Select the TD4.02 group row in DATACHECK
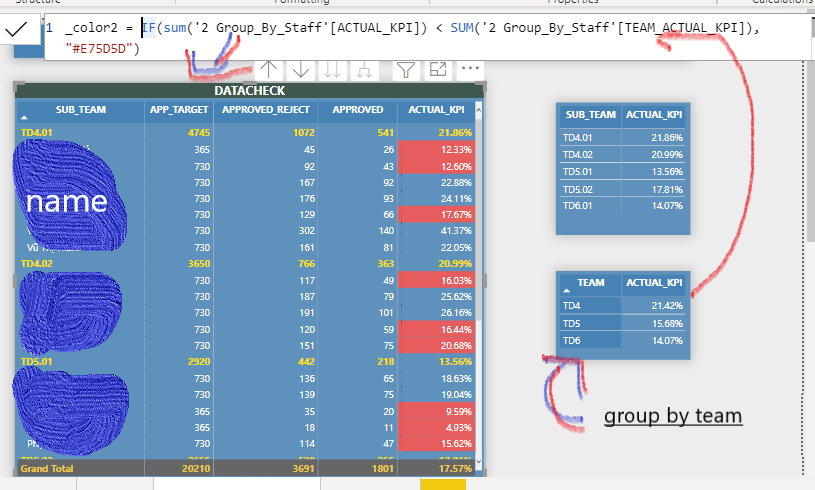 click(246, 263)
